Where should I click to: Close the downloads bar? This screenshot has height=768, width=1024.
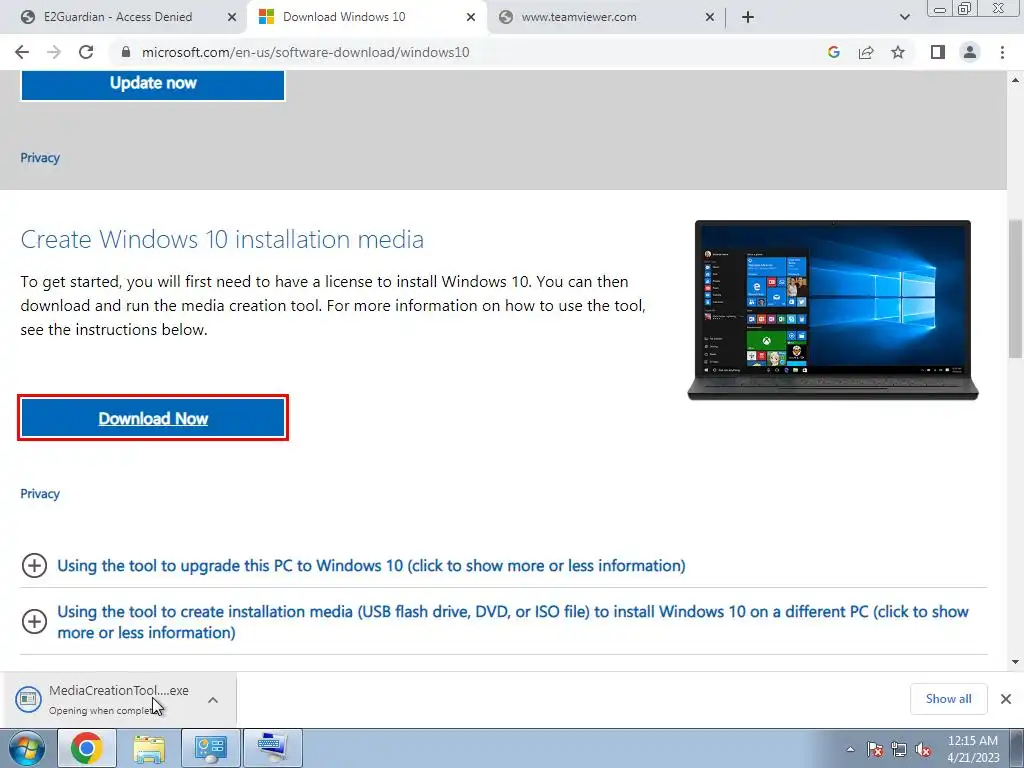[1006, 699]
